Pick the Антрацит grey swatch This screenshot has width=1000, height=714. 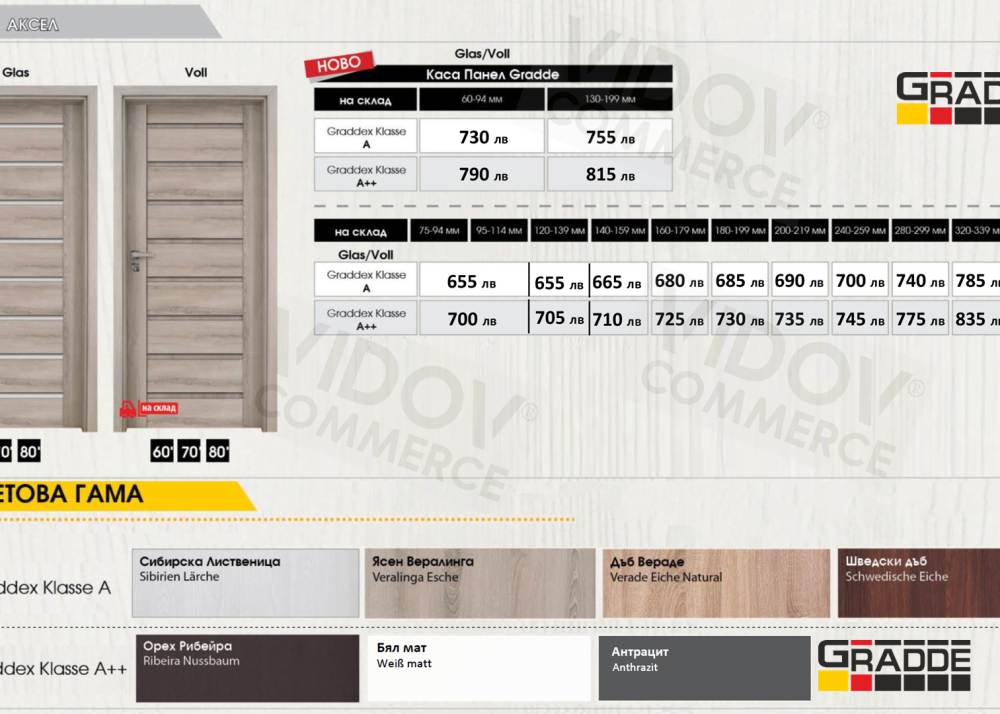(704, 668)
